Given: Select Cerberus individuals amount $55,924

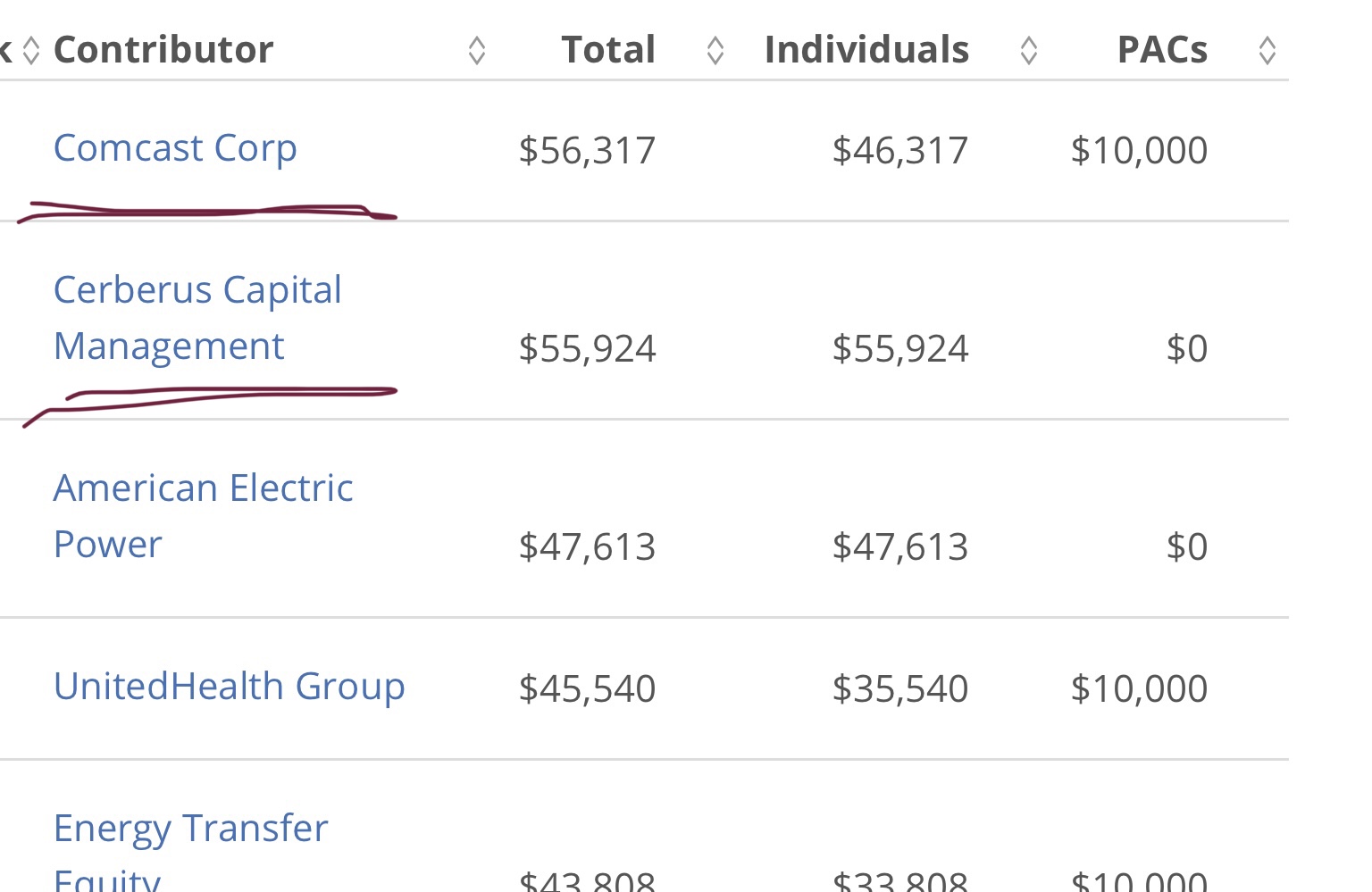Looking at the screenshot, I should (900, 348).
